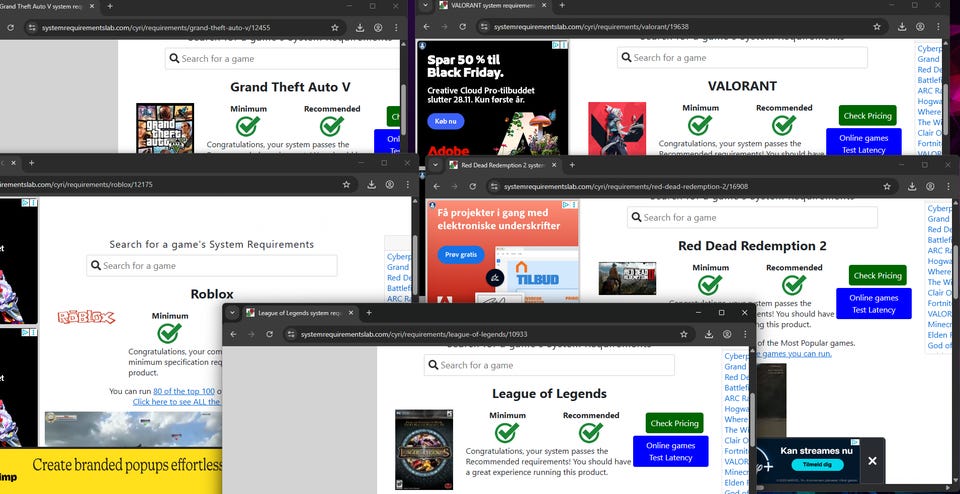View site info in Grand Theft Auto V window
The image size is (960, 494).
(x=32, y=28)
